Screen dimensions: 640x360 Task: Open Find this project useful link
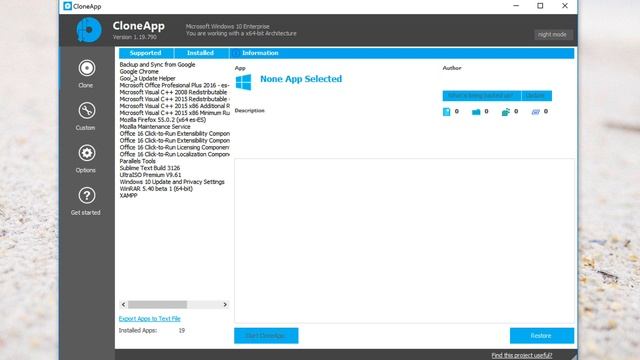pyautogui.click(x=522, y=356)
